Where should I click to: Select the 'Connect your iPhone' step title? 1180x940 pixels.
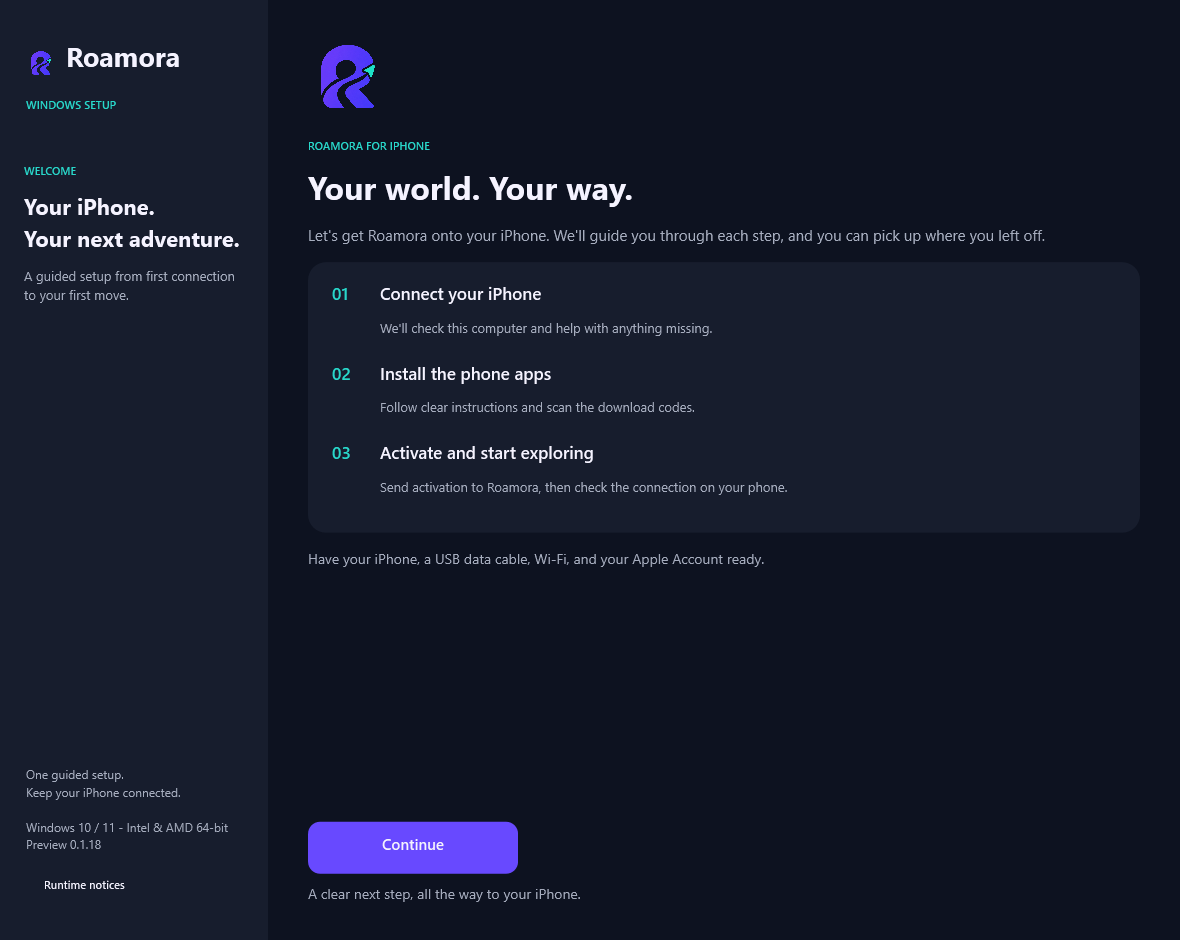point(461,294)
